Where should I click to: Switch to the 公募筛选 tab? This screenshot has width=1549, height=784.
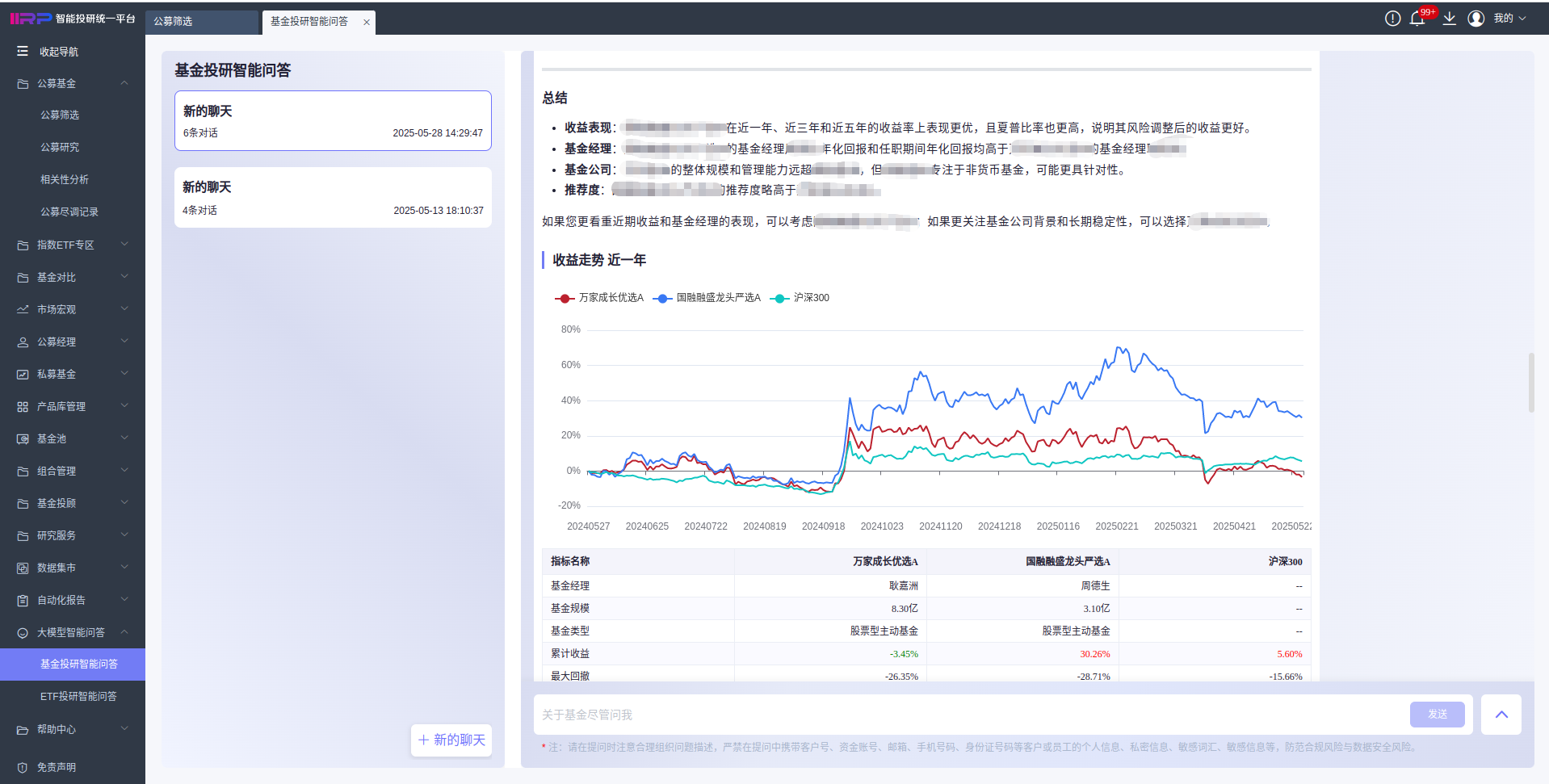(x=202, y=22)
